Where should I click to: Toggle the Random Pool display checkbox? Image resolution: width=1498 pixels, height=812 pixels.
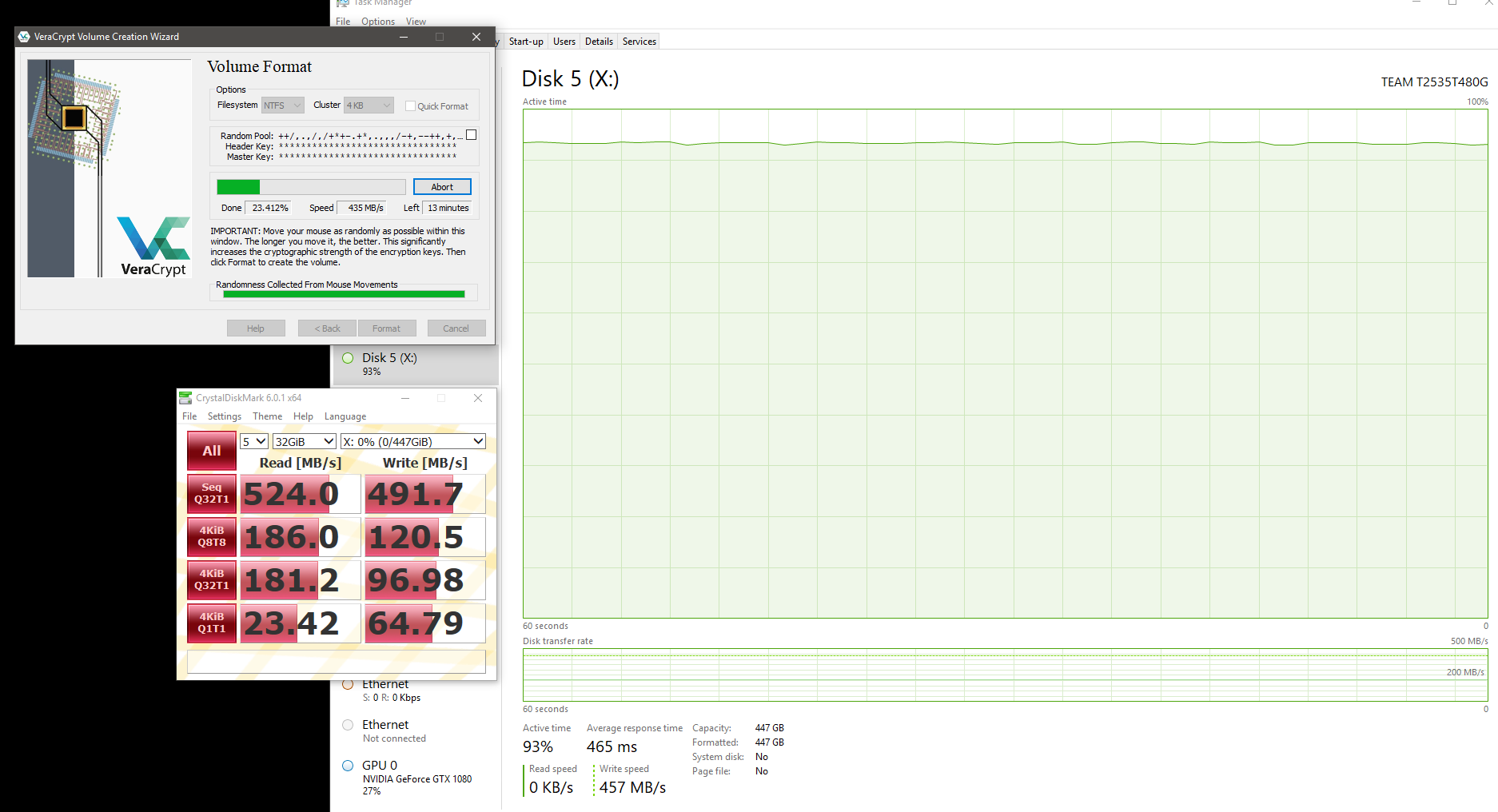click(x=472, y=135)
